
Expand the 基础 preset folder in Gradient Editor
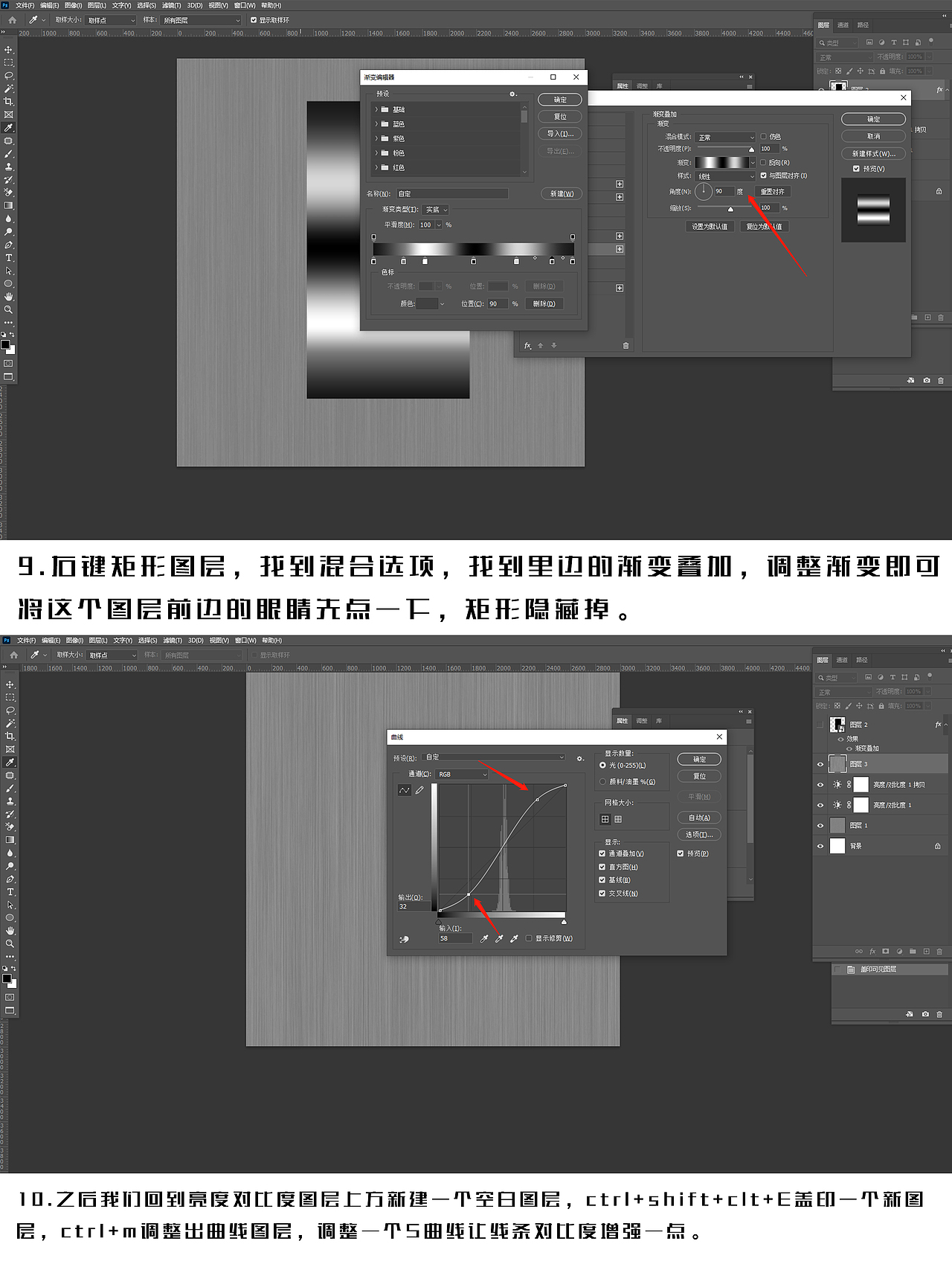[x=376, y=109]
